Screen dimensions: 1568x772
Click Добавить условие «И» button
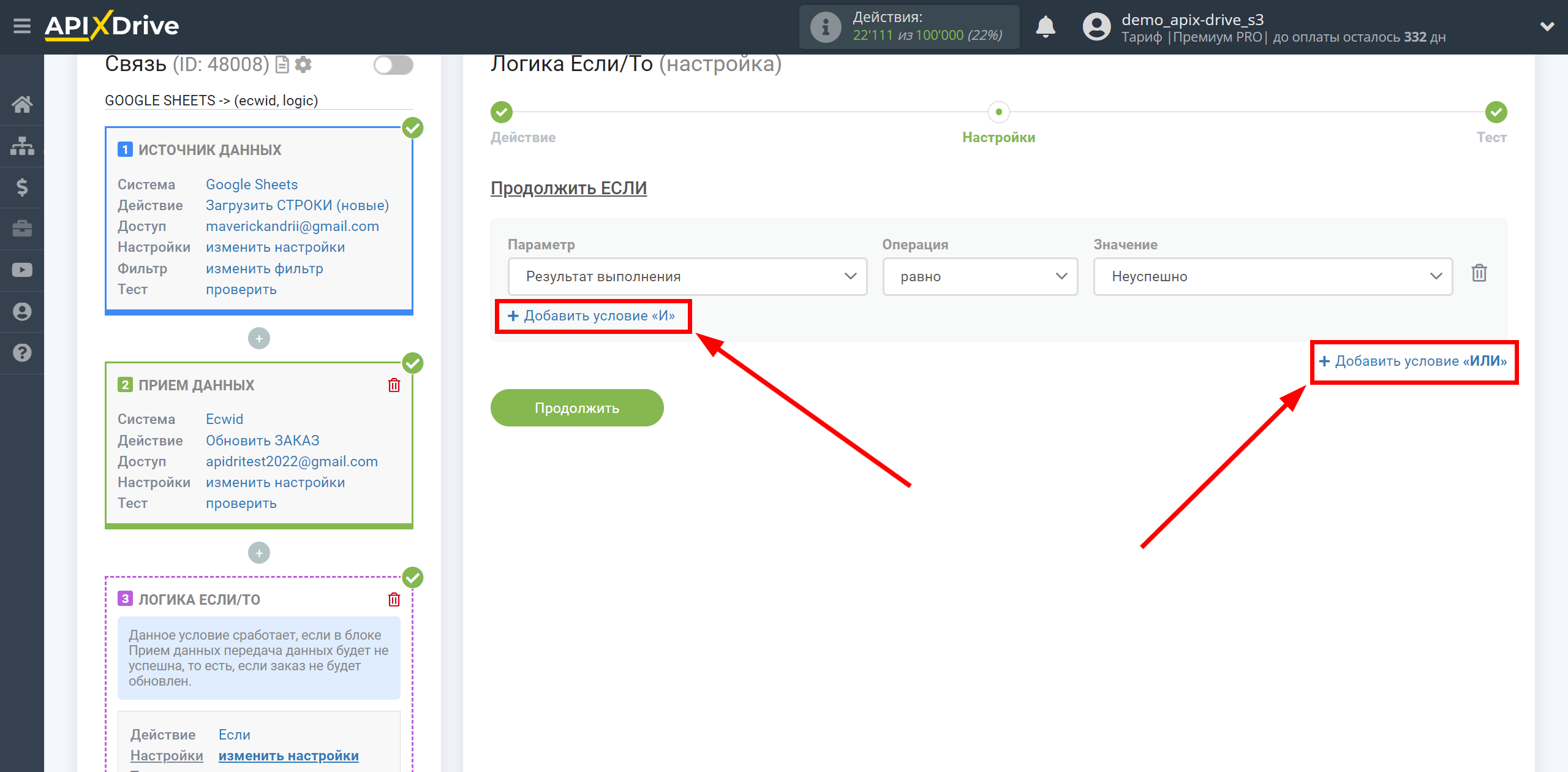[591, 315]
